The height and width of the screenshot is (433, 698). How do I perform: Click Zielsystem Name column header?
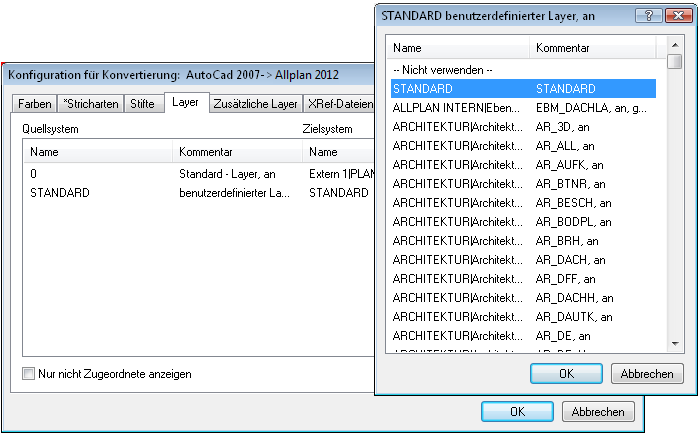point(338,152)
